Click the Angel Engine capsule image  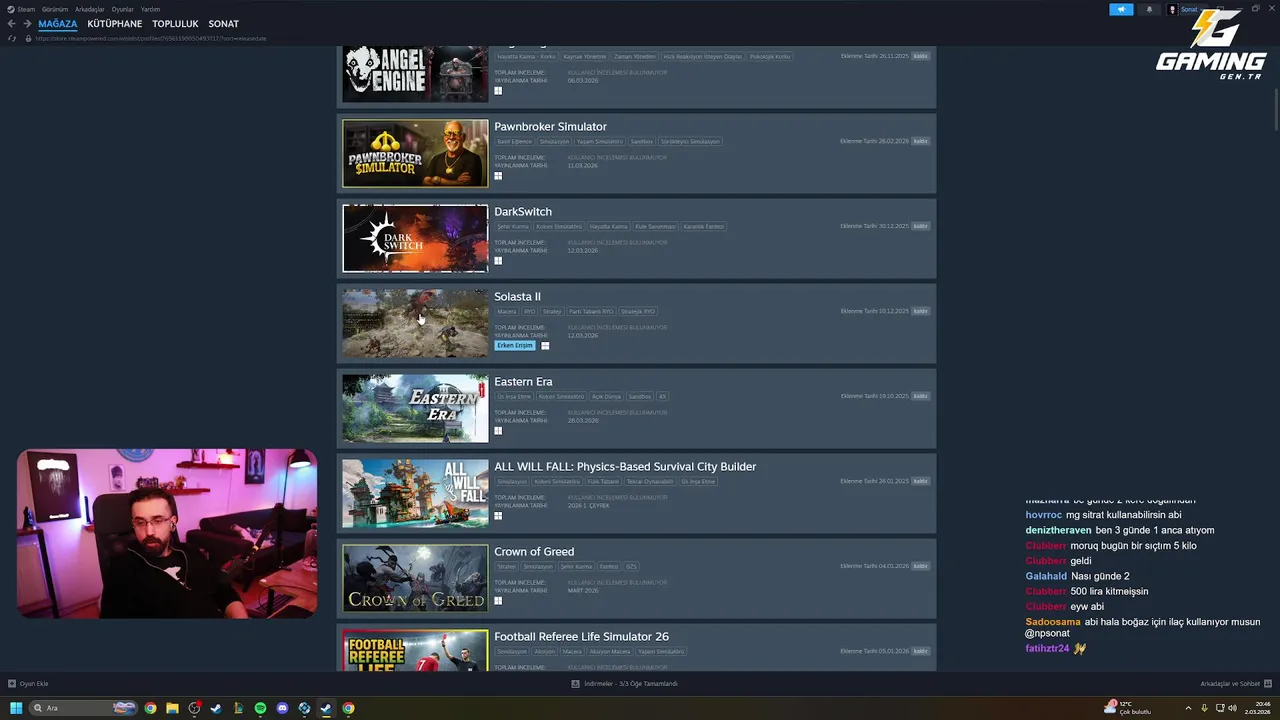(x=415, y=73)
